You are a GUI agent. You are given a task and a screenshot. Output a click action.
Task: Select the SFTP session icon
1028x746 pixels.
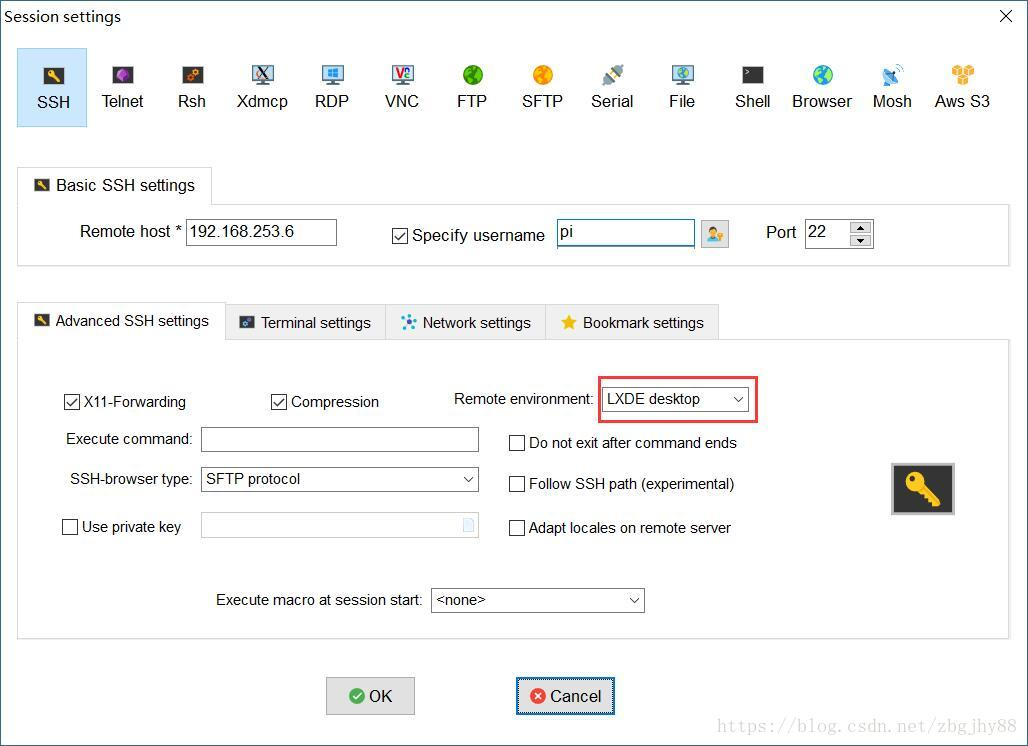[x=542, y=87]
